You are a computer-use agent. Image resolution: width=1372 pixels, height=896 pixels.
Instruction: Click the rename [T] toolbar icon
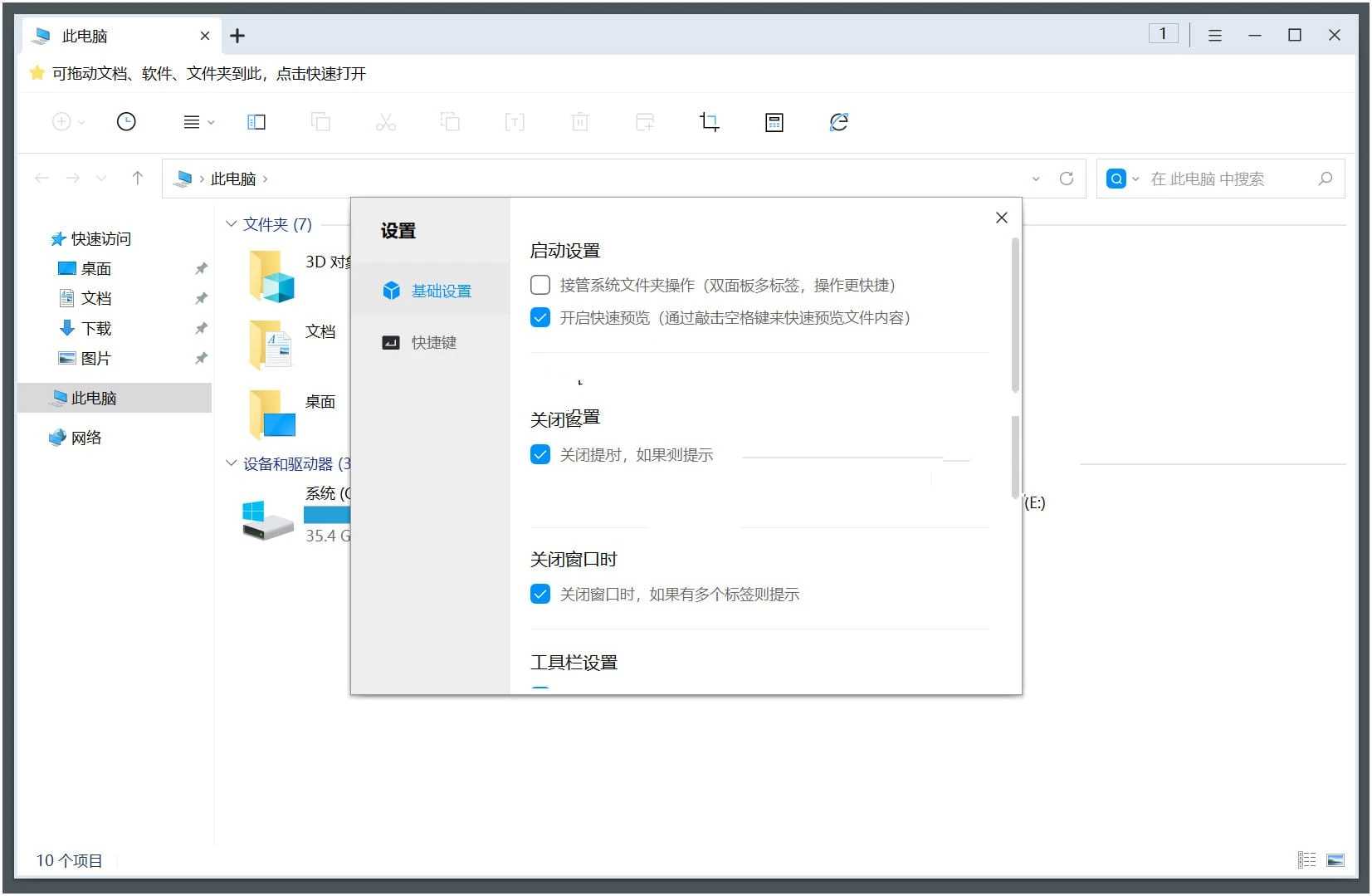pyautogui.click(x=515, y=121)
